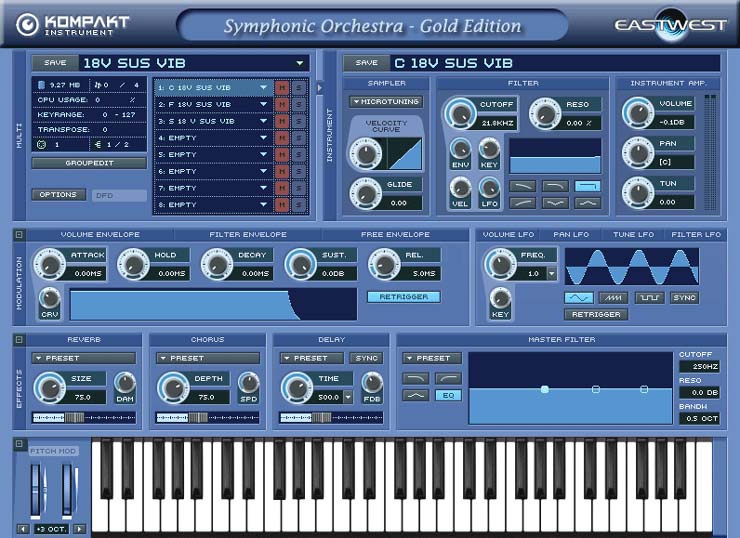Screen dimensions: 740x538
Task: Click the Chorus level slider
Action: click(208, 418)
